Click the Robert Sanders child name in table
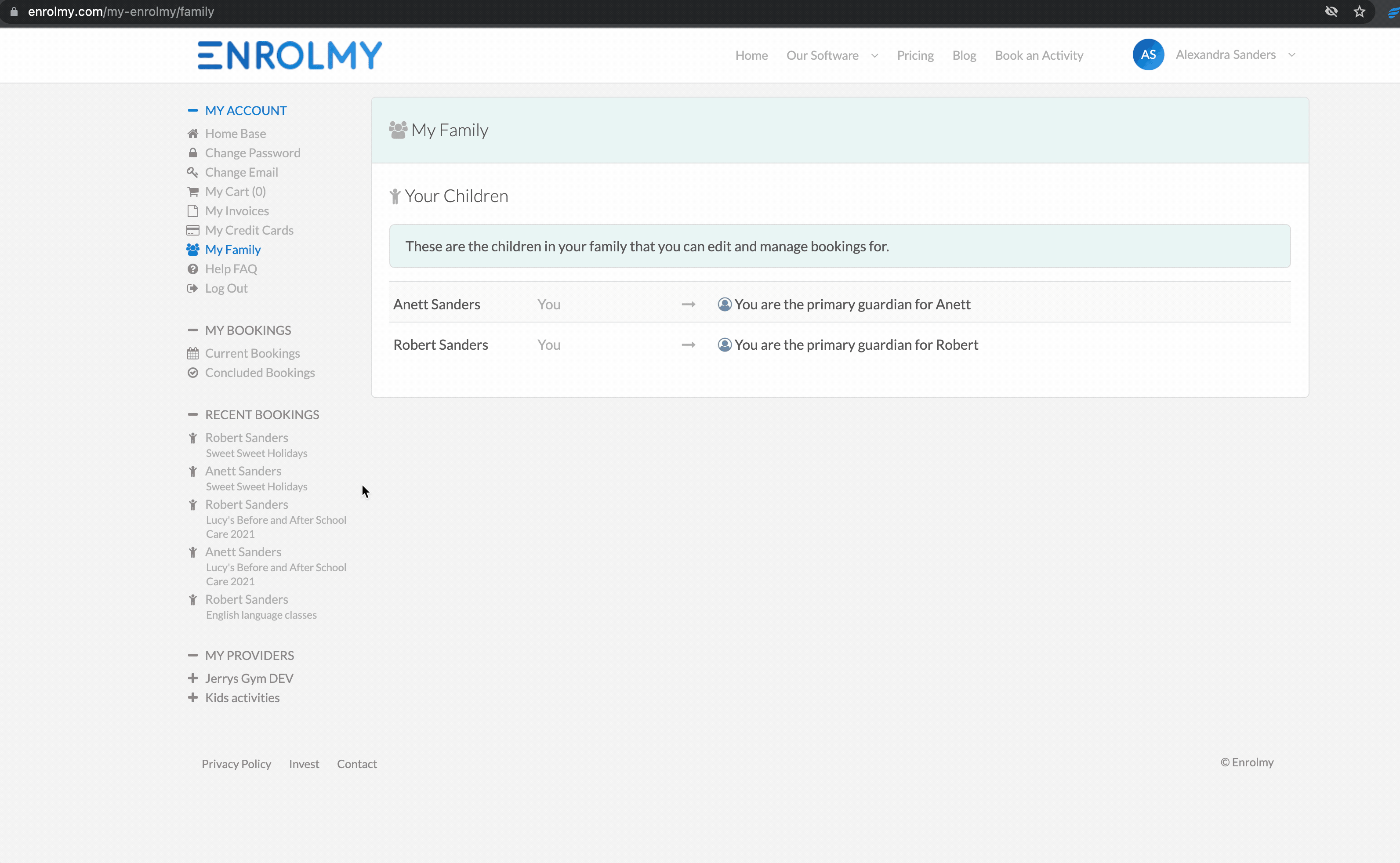Screen dimensions: 1400x863 point(441,345)
